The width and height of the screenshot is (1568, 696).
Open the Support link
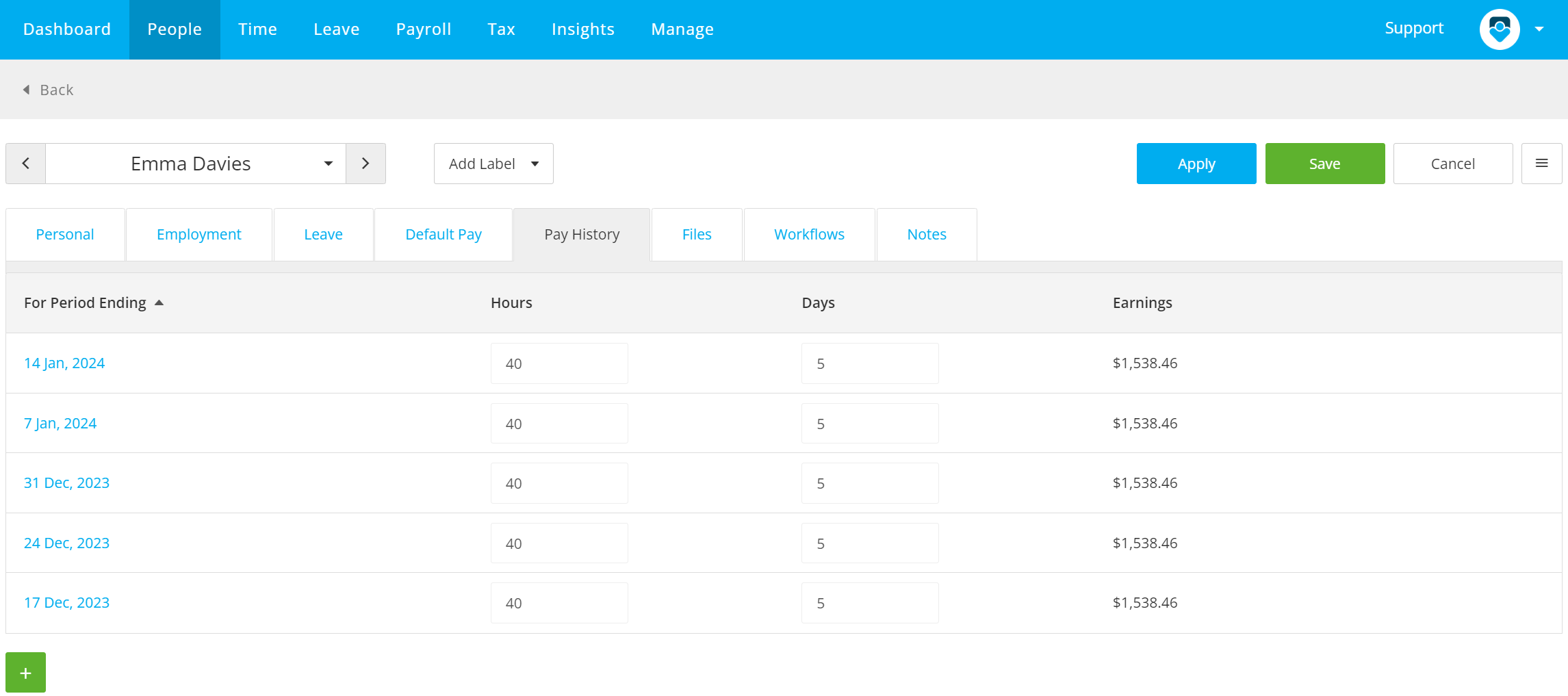point(1414,29)
